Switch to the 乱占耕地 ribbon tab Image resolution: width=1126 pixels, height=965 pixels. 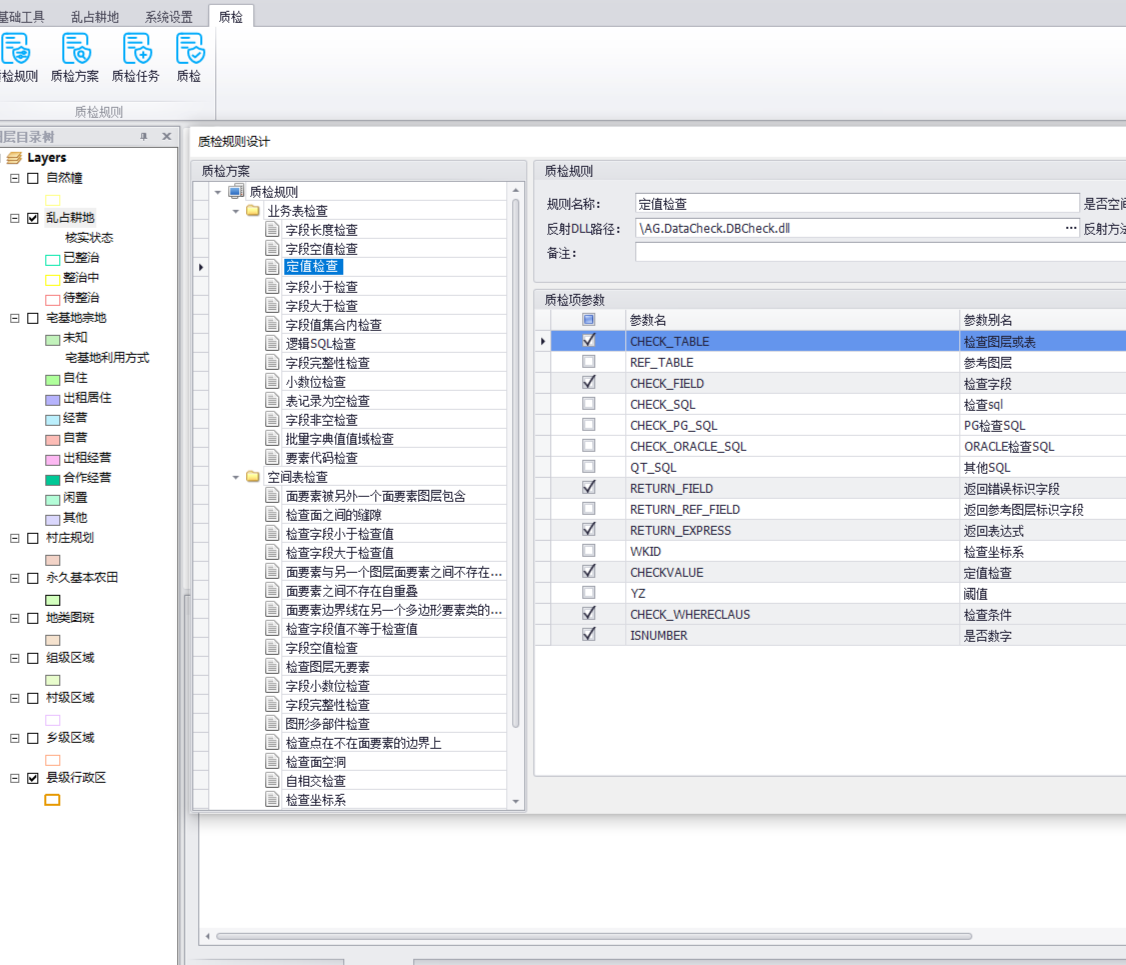(x=95, y=16)
